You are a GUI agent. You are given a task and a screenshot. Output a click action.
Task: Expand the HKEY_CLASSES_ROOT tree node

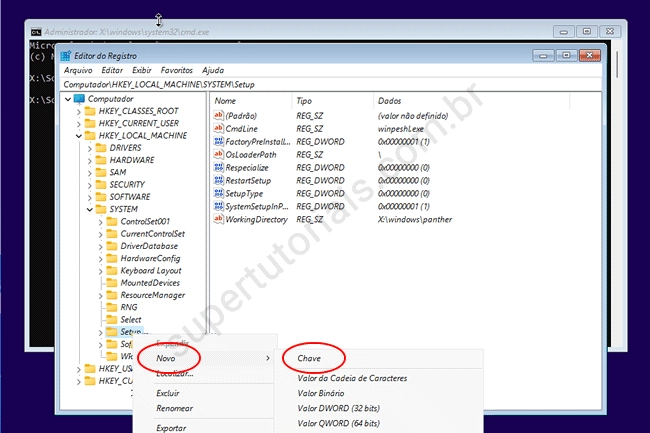point(77,111)
